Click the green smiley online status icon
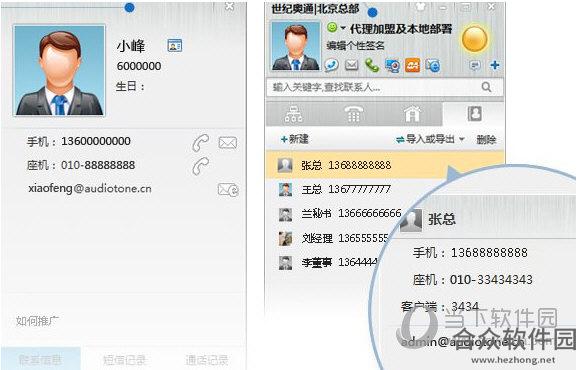This screenshot has height=370, width=581. [x=332, y=27]
